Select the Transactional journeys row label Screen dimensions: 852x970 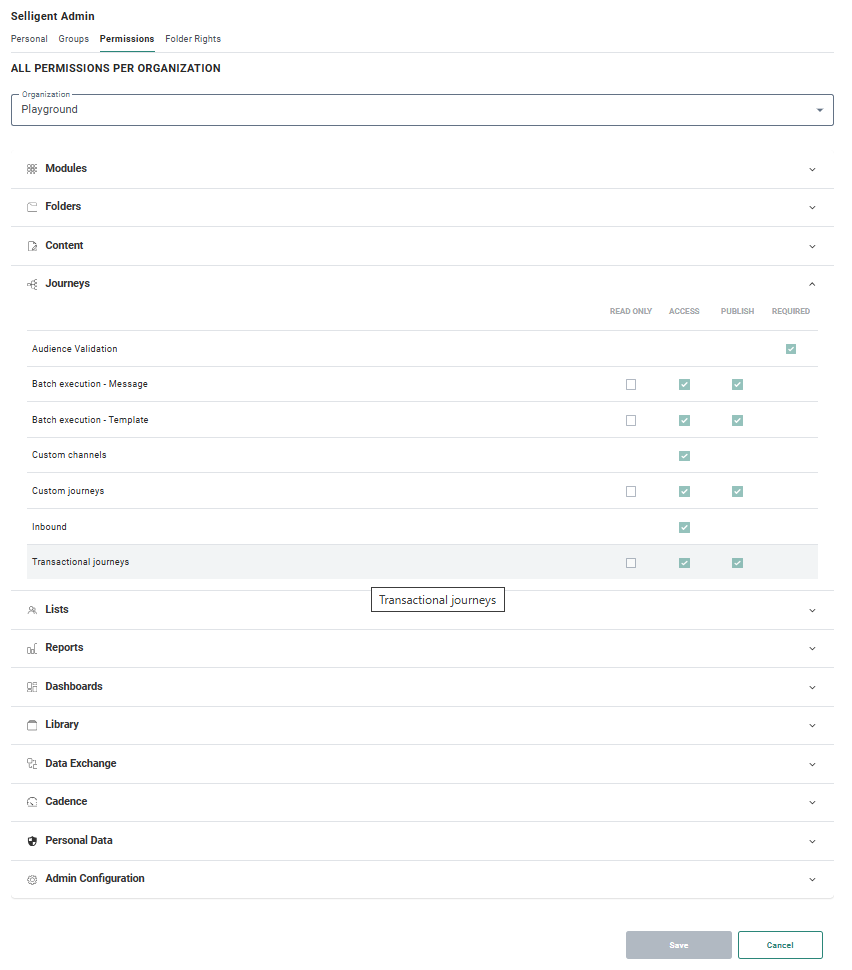click(x=80, y=562)
